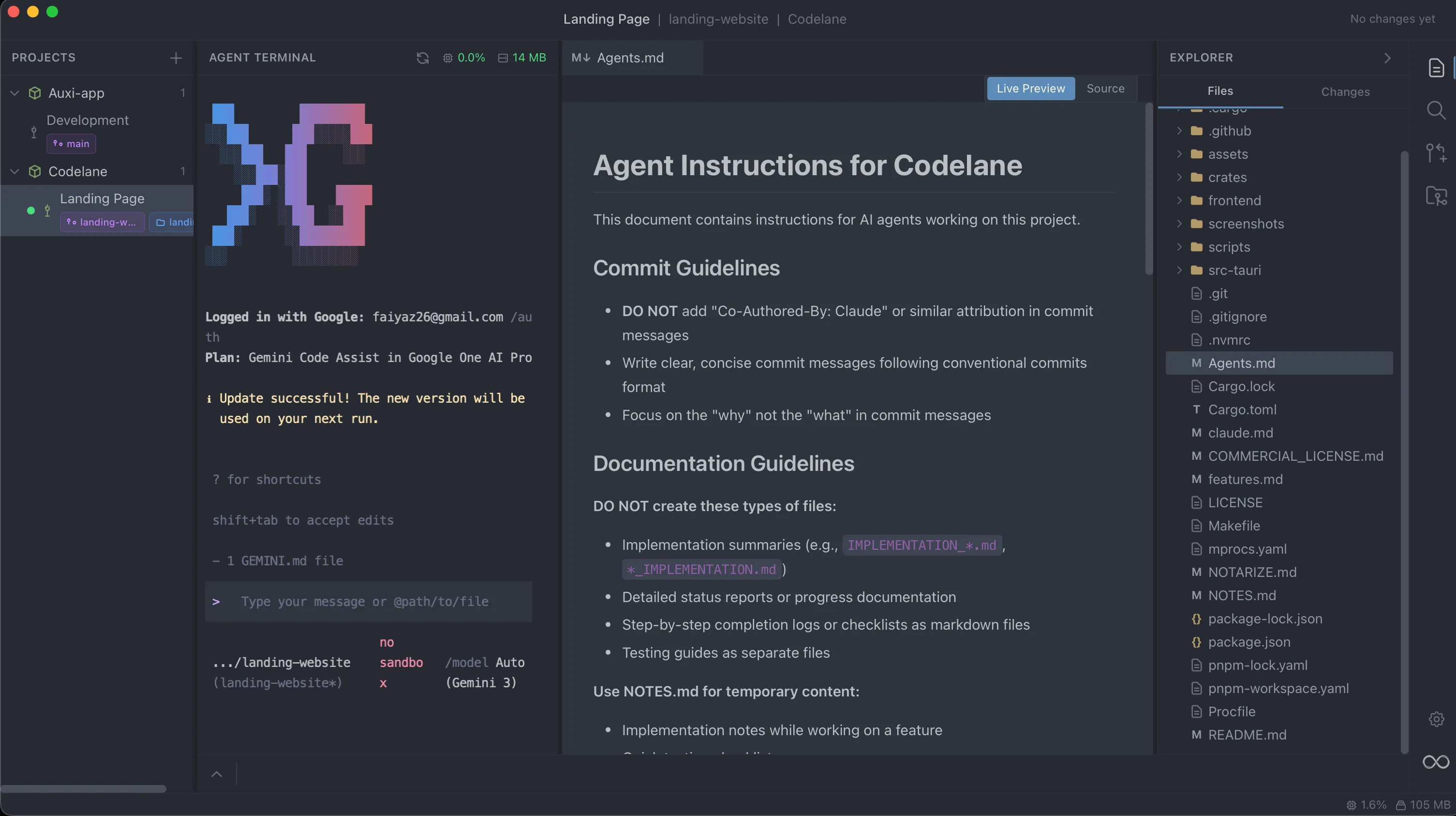Open the search panel in right sidebar
Screen dimensions: 1456x816
[1436, 111]
